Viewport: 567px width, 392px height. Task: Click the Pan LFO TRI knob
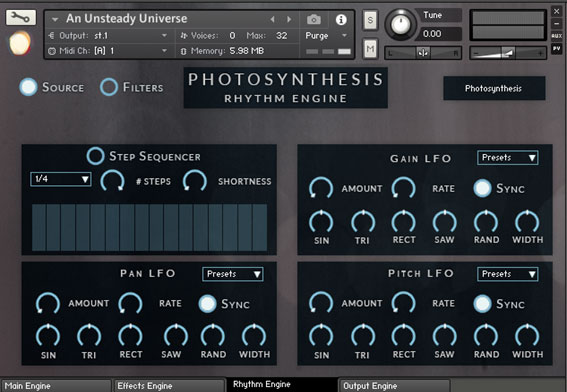click(x=89, y=336)
